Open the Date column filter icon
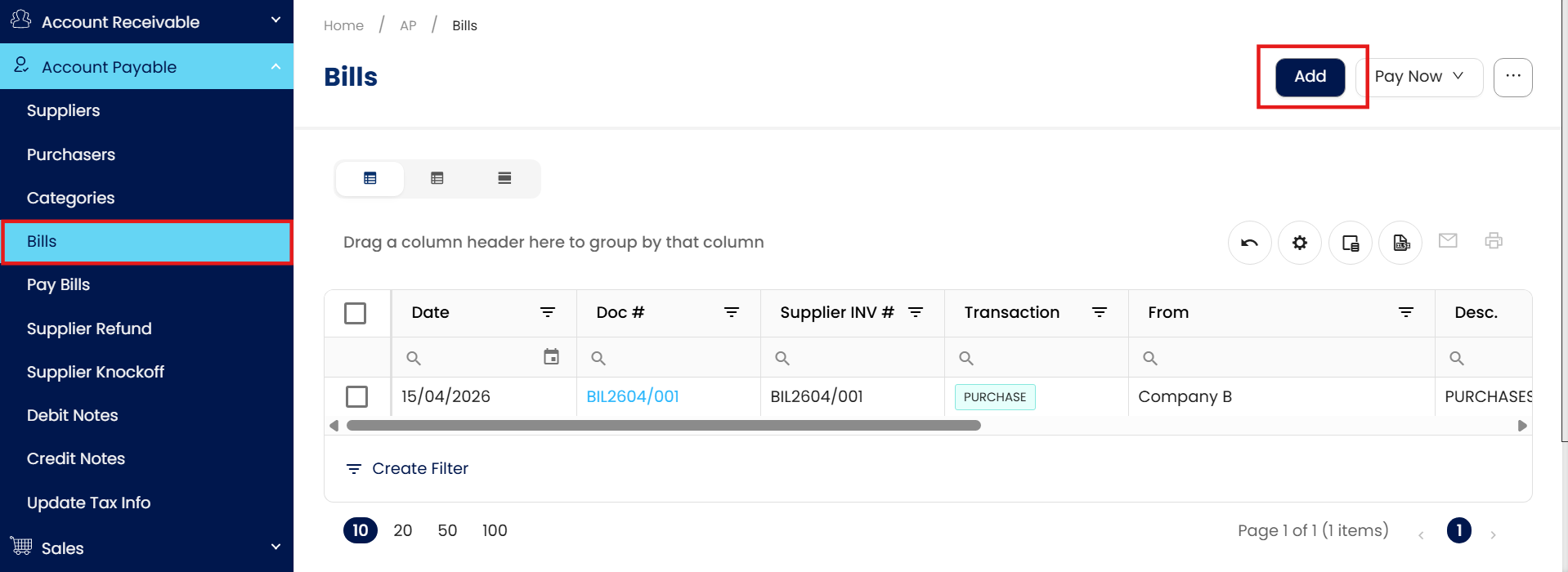The width and height of the screenshot is (1568, 572). point(548,312)
